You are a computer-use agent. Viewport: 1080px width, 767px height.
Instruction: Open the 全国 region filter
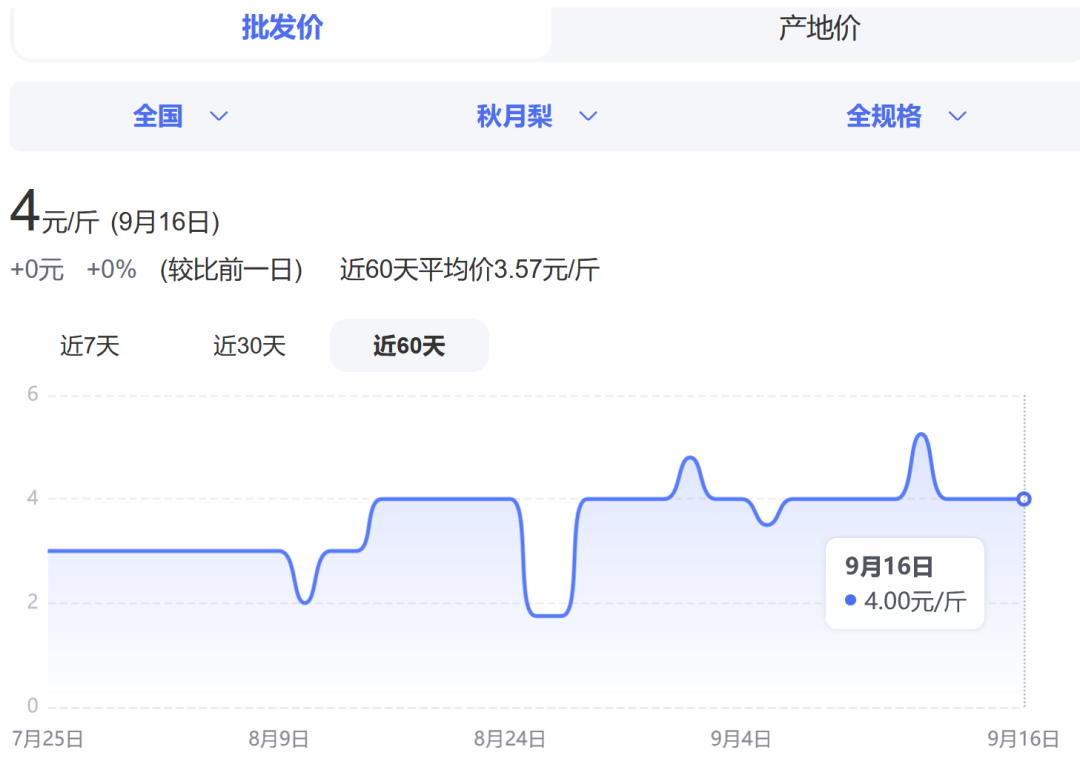(x=158, y=116)
